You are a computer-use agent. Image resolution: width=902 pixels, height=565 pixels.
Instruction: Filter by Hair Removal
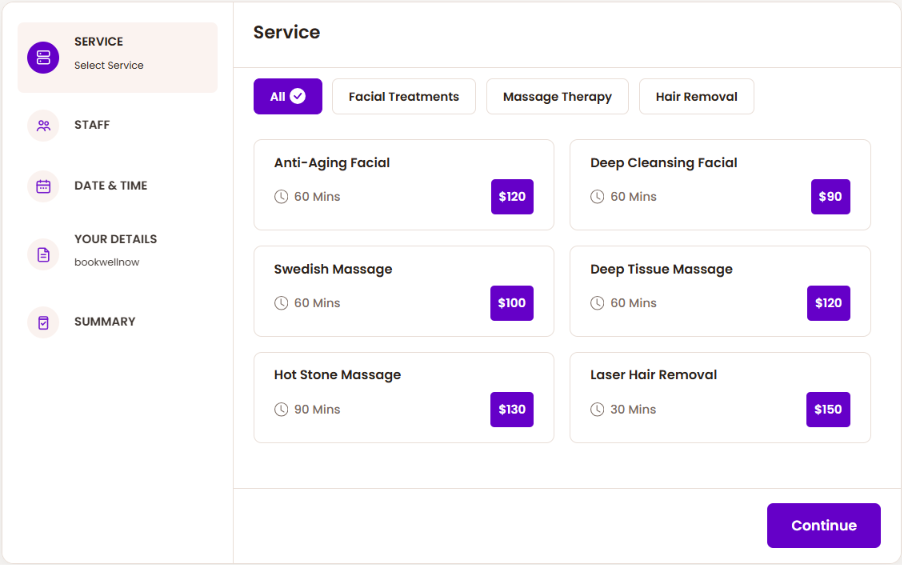[697, 96]
